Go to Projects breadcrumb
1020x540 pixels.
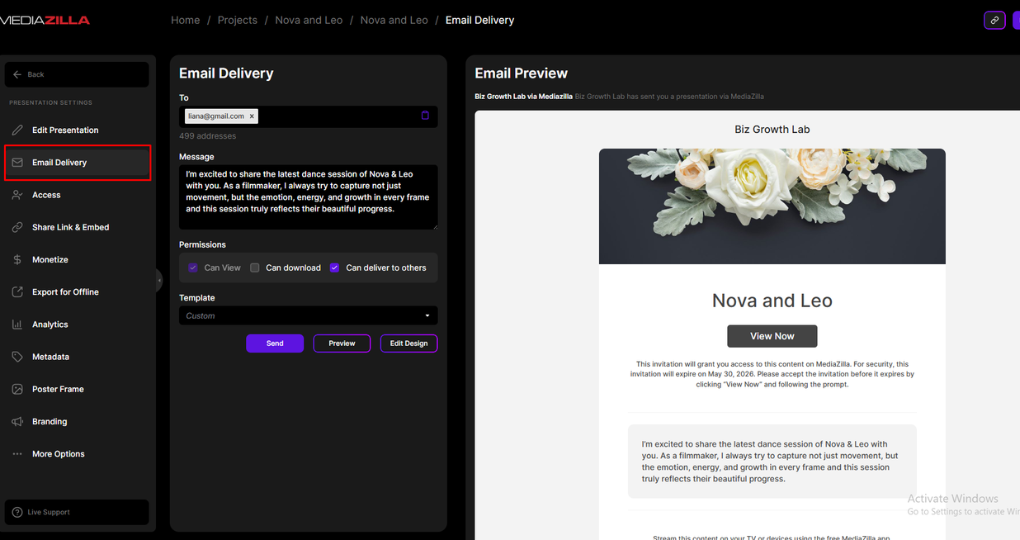(237, 20)
